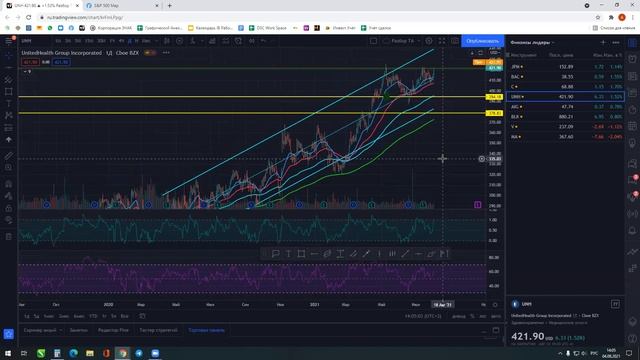Pick the vertical line in floating drawing toolbar
640x360 pixels.
coord(379,254)
